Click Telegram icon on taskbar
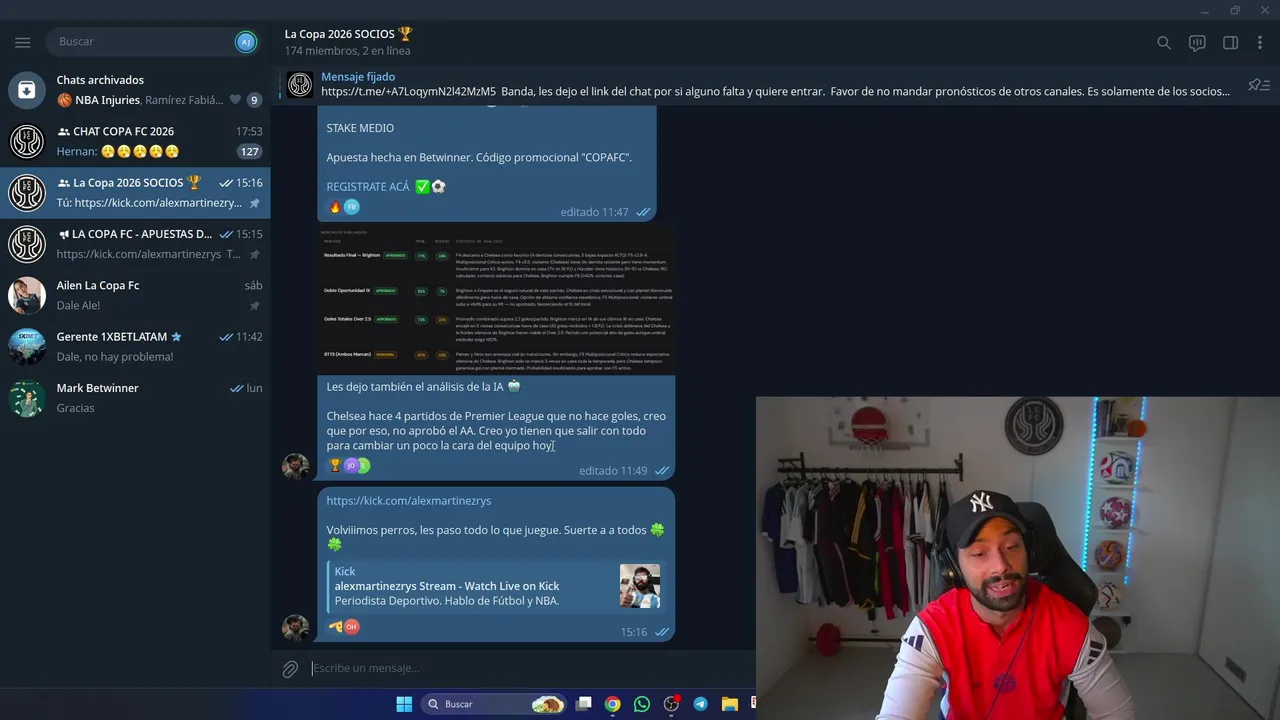The width and height of the screenshot is (1280, 720). [700, 704]
